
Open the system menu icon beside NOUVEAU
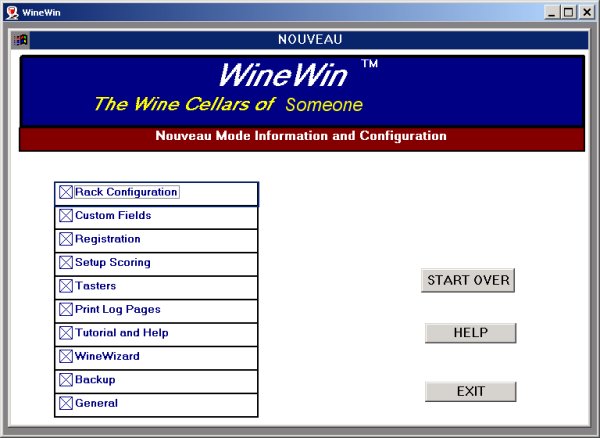pyautogui.click(x=20, y=40)
